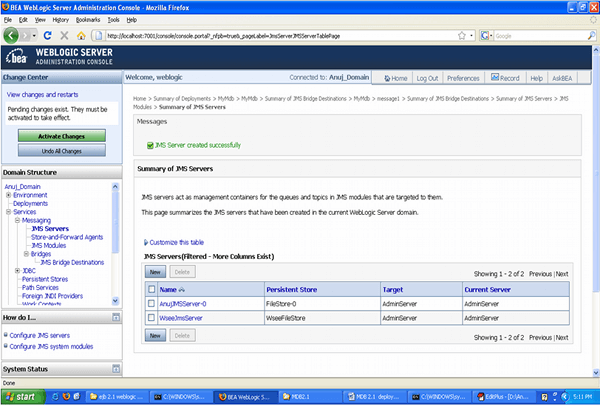Expand the Environment tree node
Image resolution: width=600 pixels, height=406 pixels.
coord(8,194)
